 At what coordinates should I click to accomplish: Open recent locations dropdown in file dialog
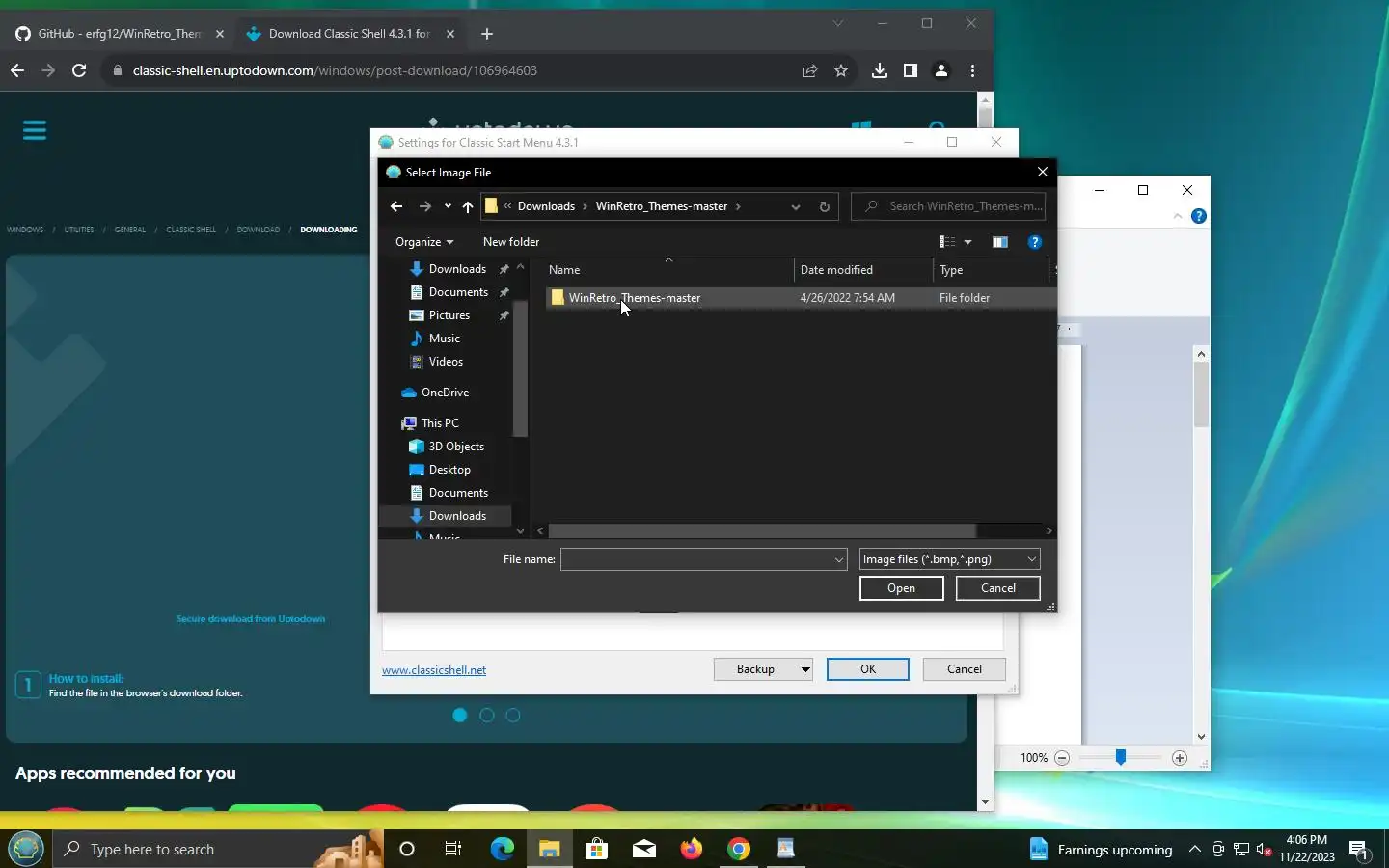(x=448, y=206)
